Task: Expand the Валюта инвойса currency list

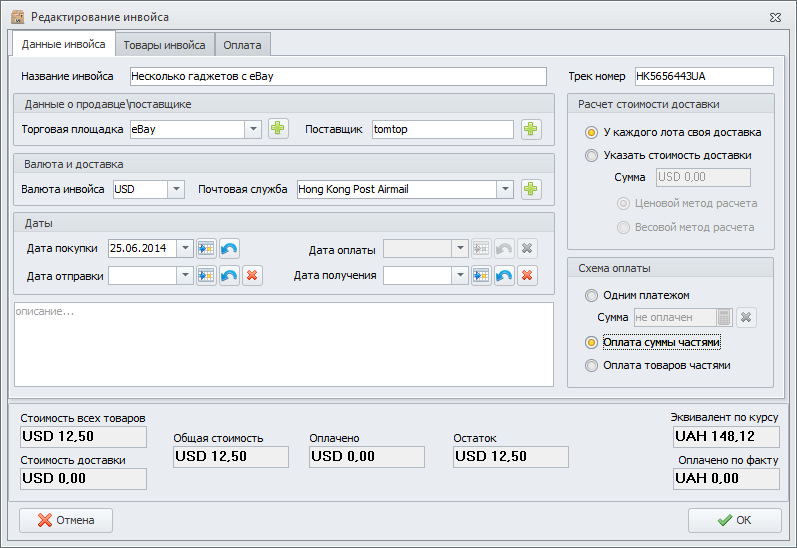Action: 176,189
